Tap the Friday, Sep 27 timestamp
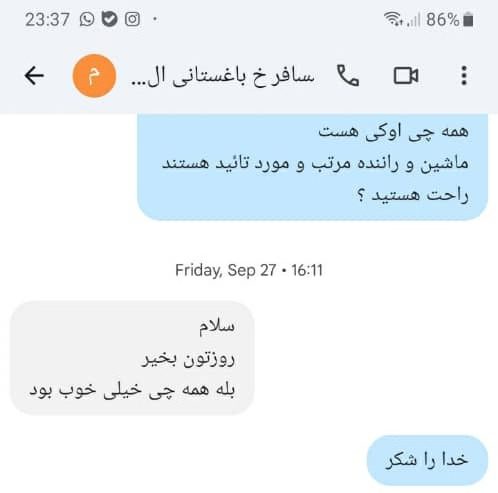Screen dimensions: 498x493 249,270
